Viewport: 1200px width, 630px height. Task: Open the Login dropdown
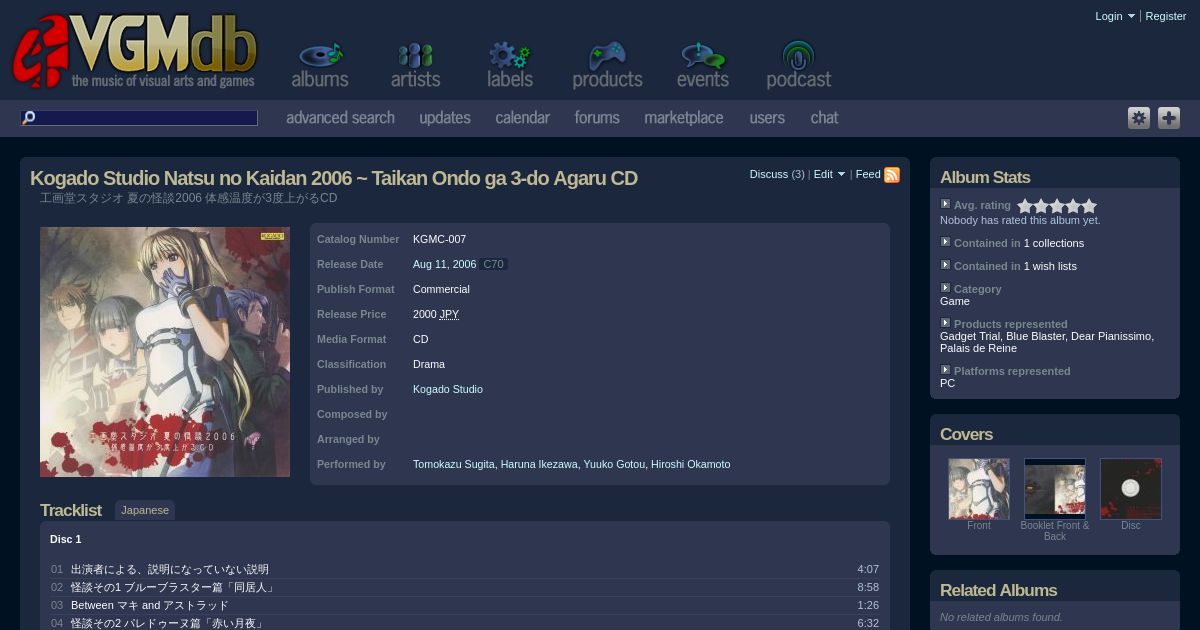tap(1114, 16)
